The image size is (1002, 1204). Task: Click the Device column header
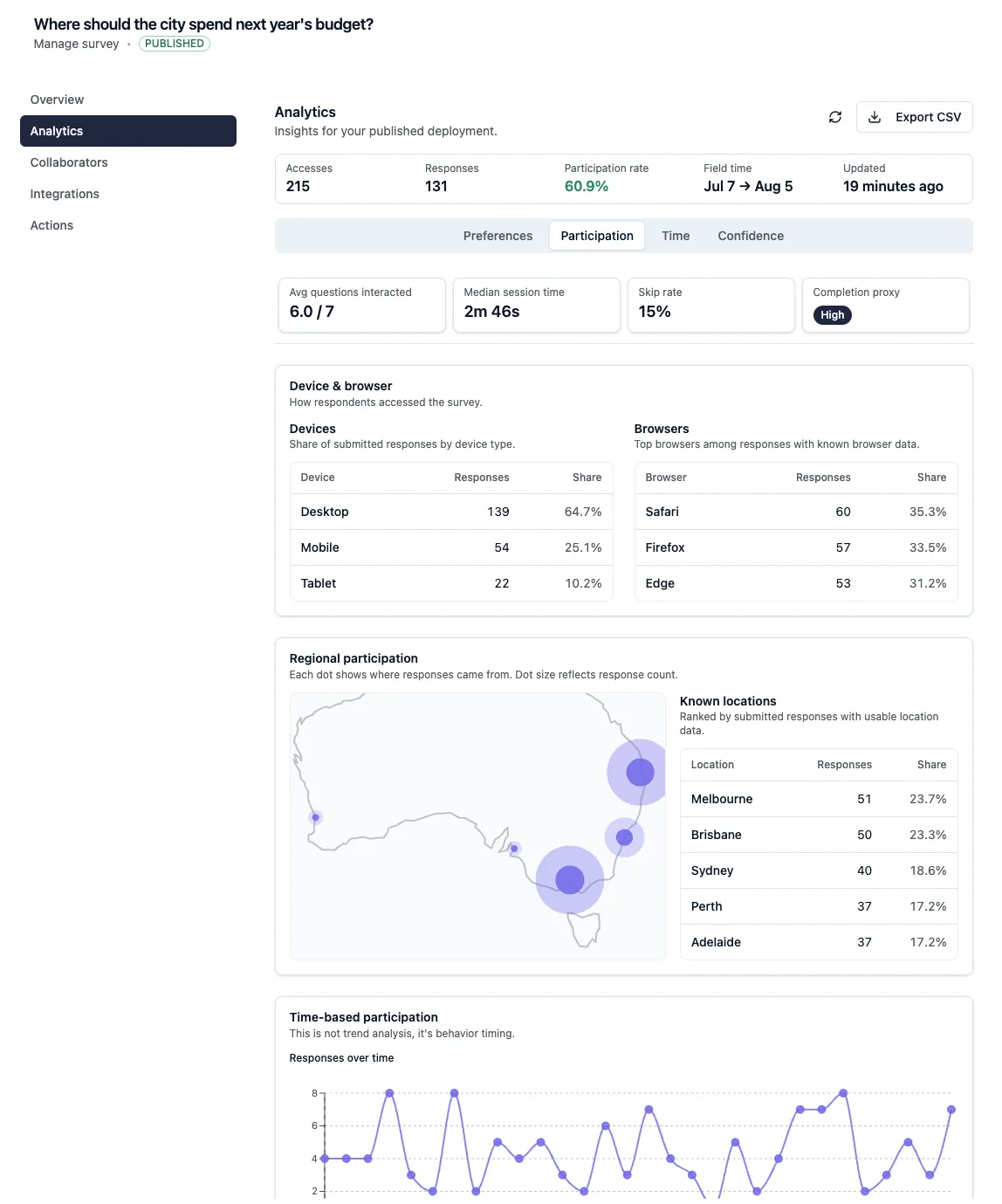point(318,478)
